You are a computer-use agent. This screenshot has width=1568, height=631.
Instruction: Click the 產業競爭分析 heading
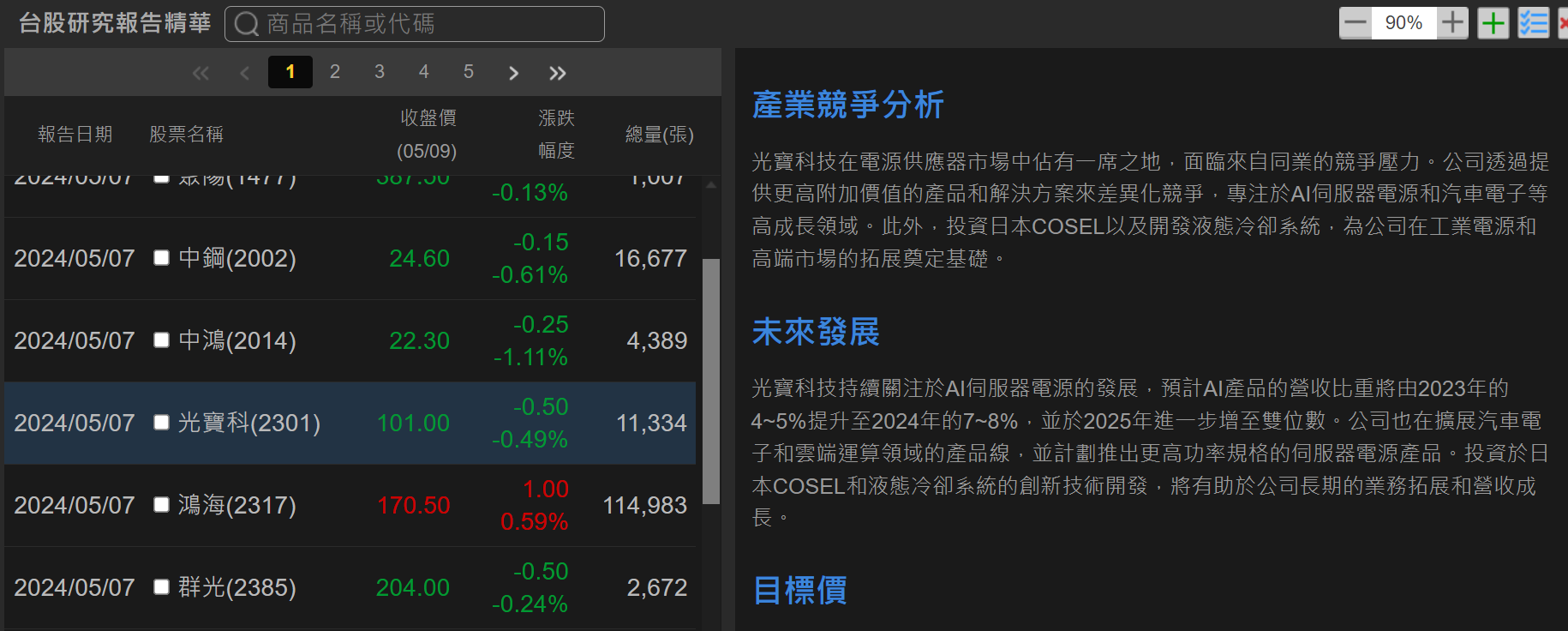pos(848,105)
